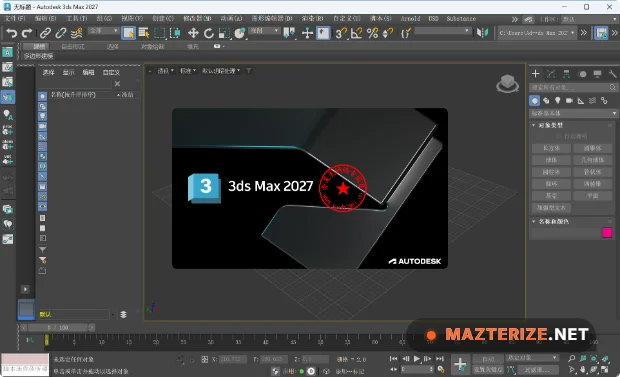Enable the 自动栅格 checkbox
The image size is (620, 377).
(x=558, y=136)
